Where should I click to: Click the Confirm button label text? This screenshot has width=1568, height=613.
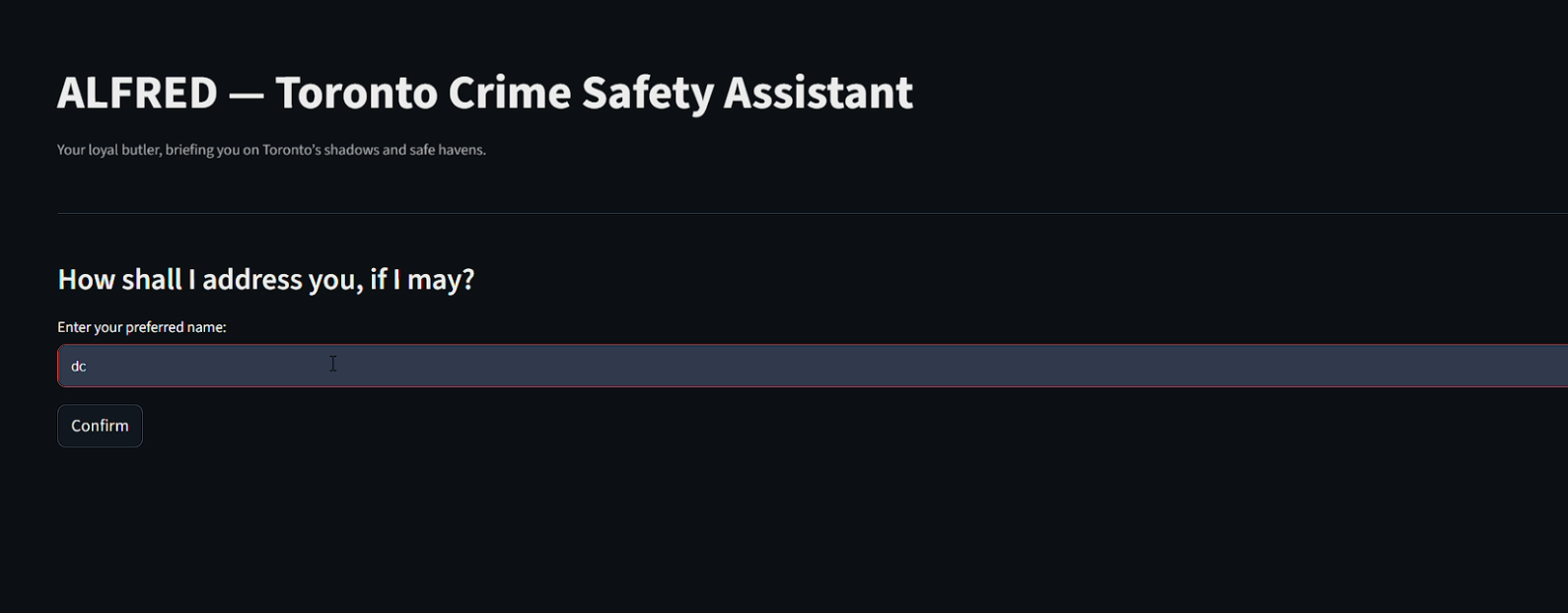pyautogui.click(x=99, y=425)
